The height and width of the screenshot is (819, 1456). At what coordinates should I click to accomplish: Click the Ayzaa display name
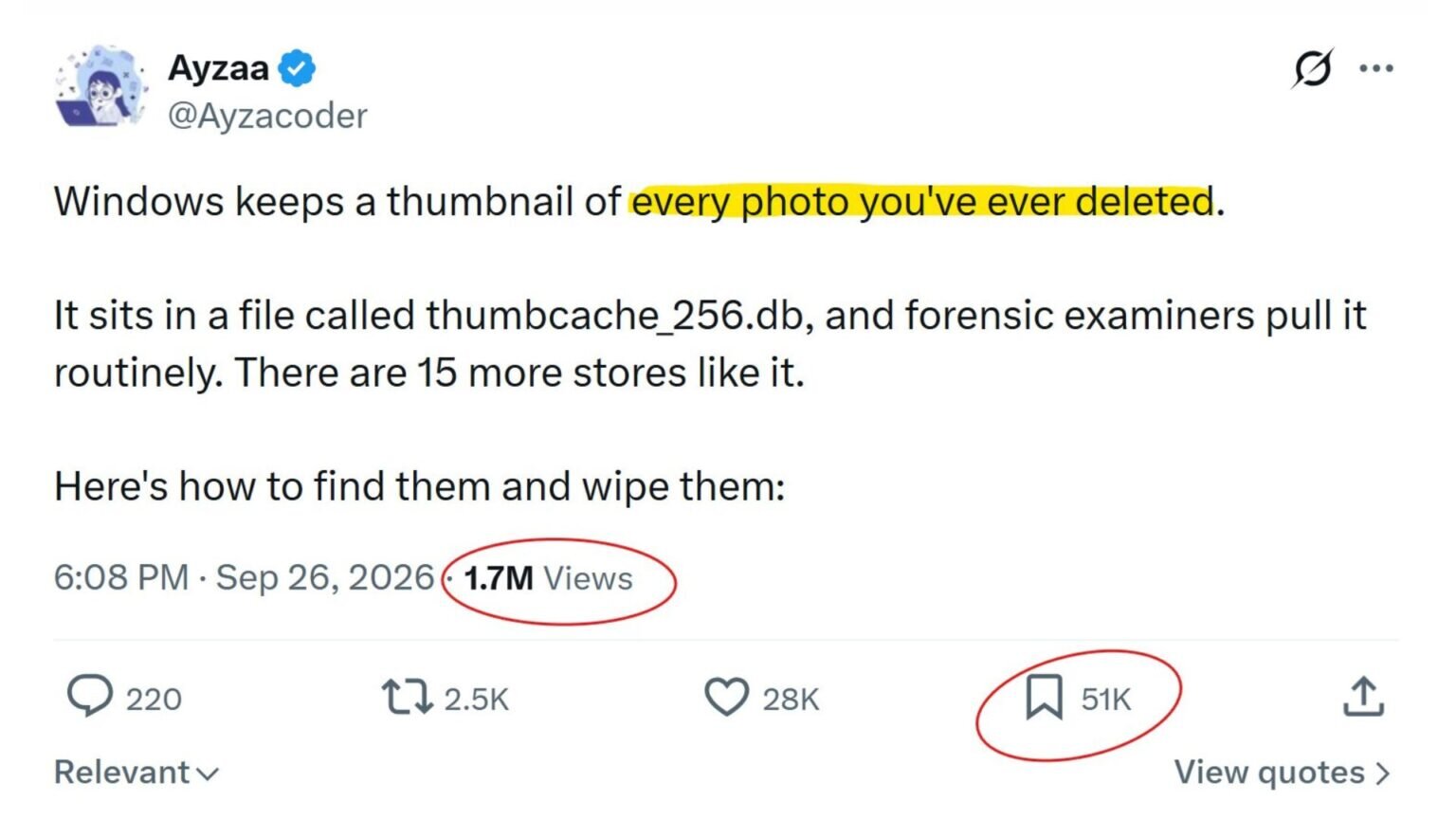click(x=219, y=68)
